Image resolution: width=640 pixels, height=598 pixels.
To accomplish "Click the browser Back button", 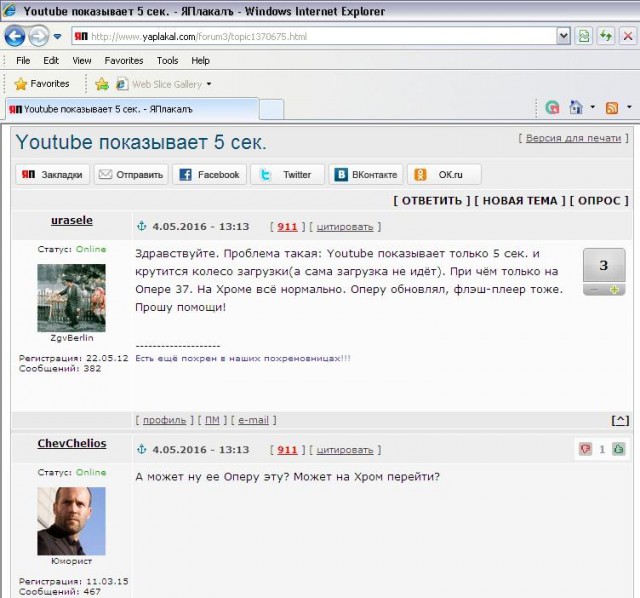I will (15, 36).
